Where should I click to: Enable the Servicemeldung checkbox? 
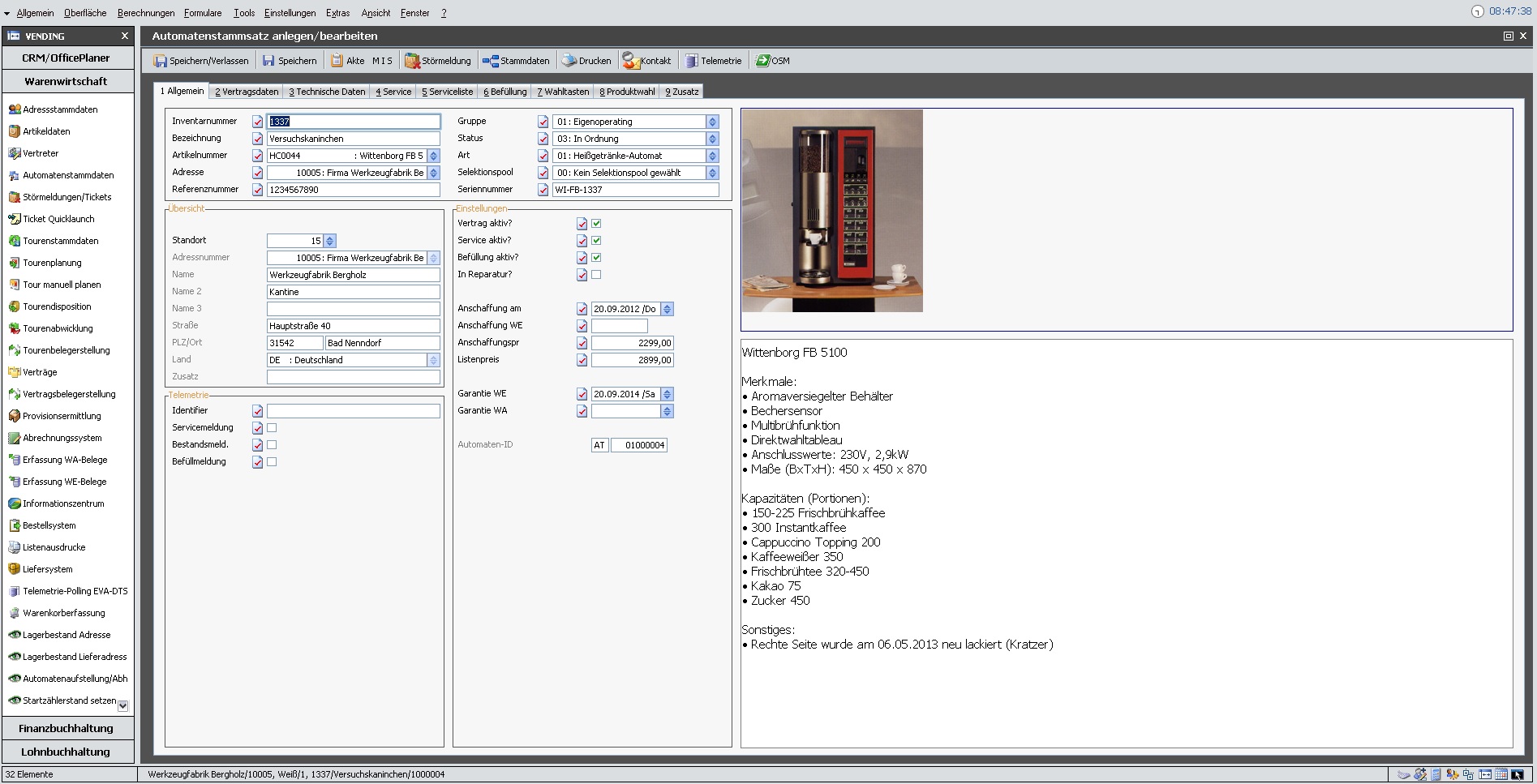(272, 427)
